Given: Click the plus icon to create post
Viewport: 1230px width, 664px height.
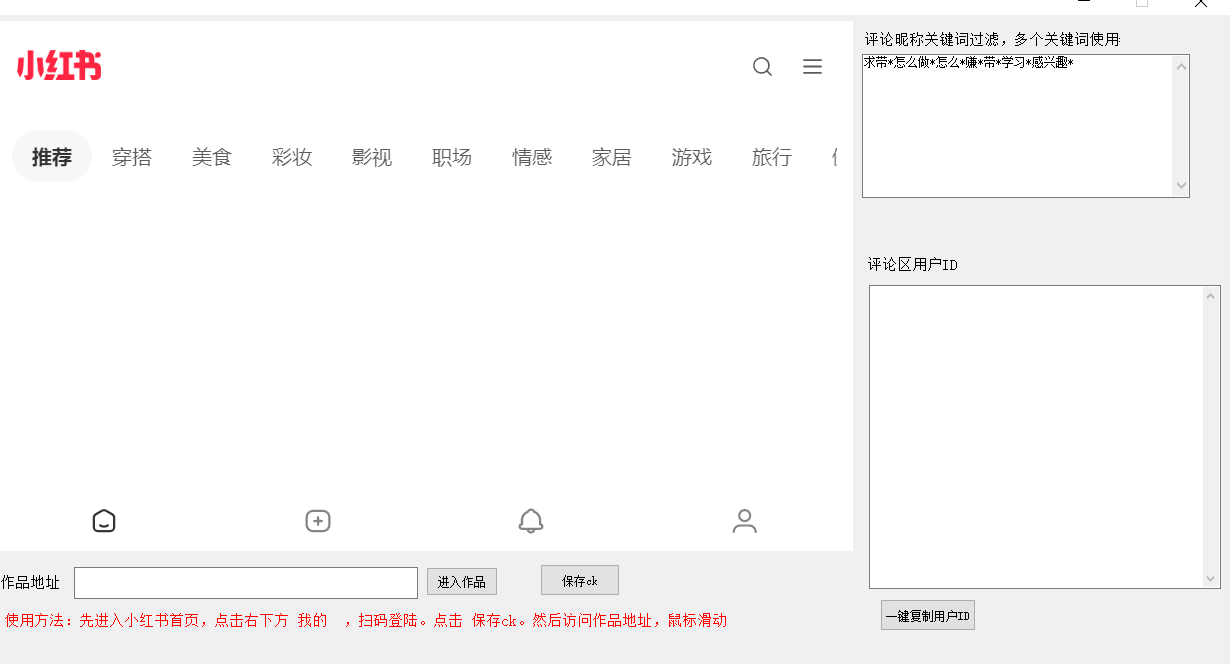Looking at the screenshot, I should pyautogui.click(x=318, y=521).
